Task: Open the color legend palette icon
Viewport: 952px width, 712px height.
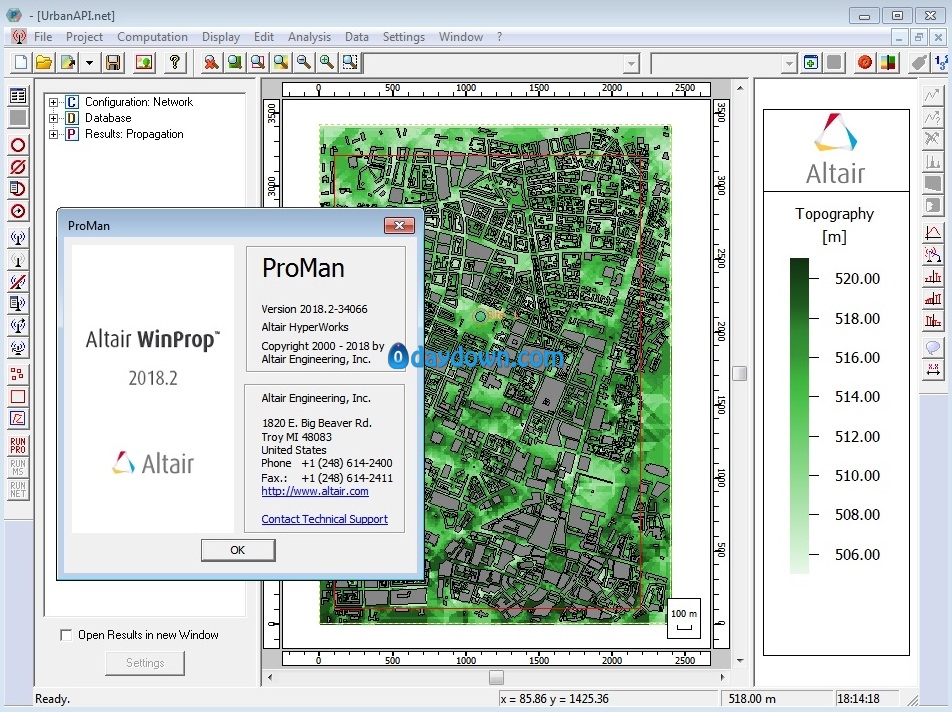Action: coord(888,63)
